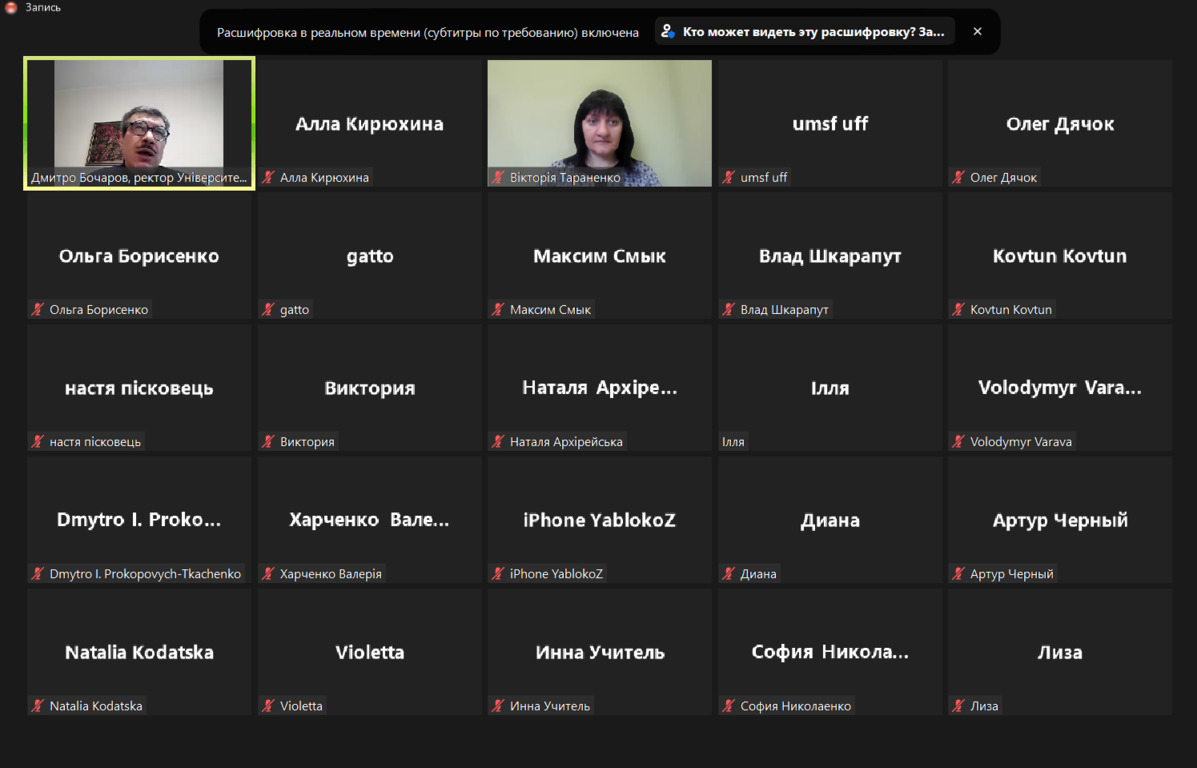1197x768 pixels.
Task: Select the Алла Кирюхина participant tile
Action: 369,123
